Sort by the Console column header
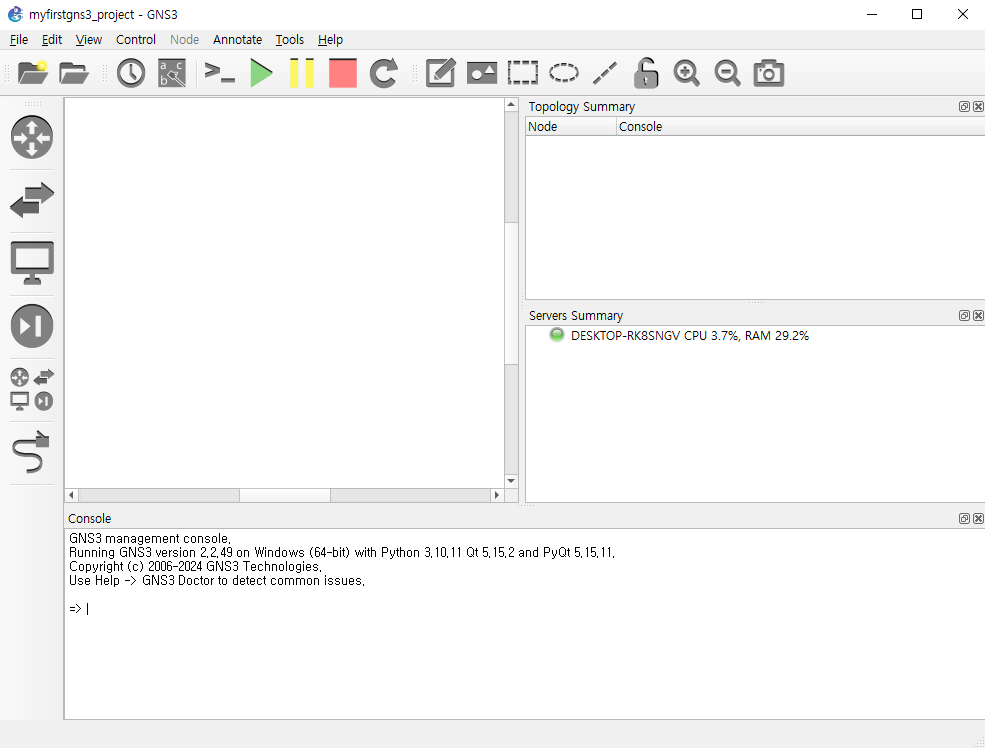Image resolution: width=985 pixels, height=748 pixels. point(800,127)
